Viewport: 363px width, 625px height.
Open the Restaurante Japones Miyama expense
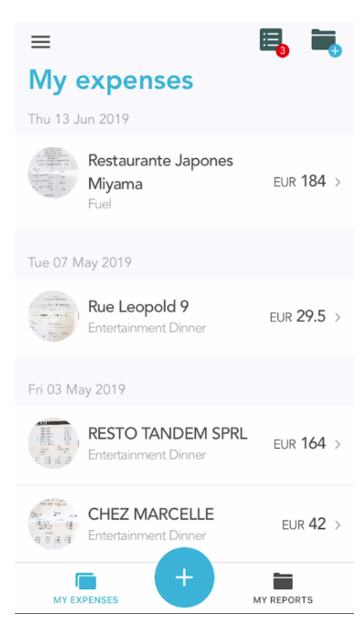click(x=184, y=182)
